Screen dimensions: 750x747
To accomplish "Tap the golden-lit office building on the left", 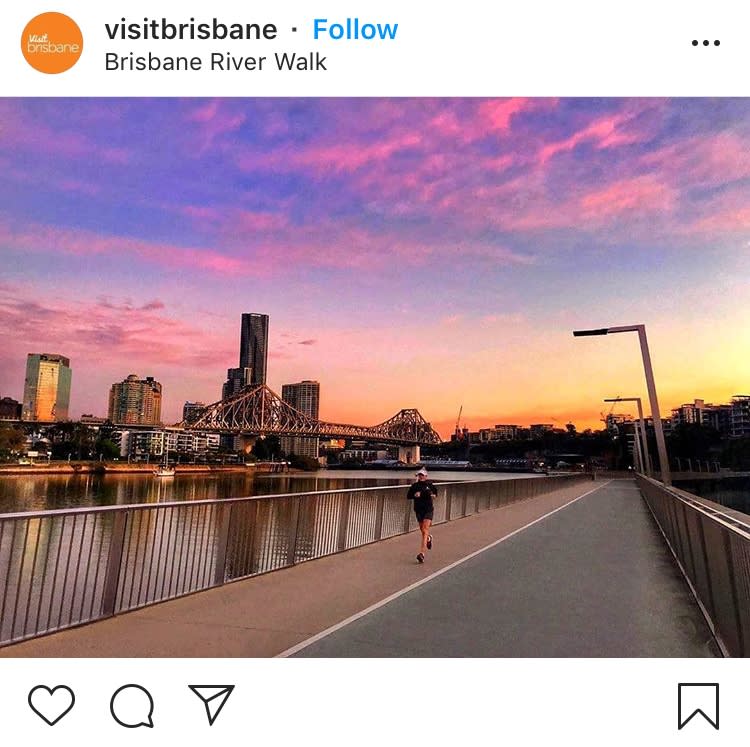I will pyautogui.click(x=46, y=387).
